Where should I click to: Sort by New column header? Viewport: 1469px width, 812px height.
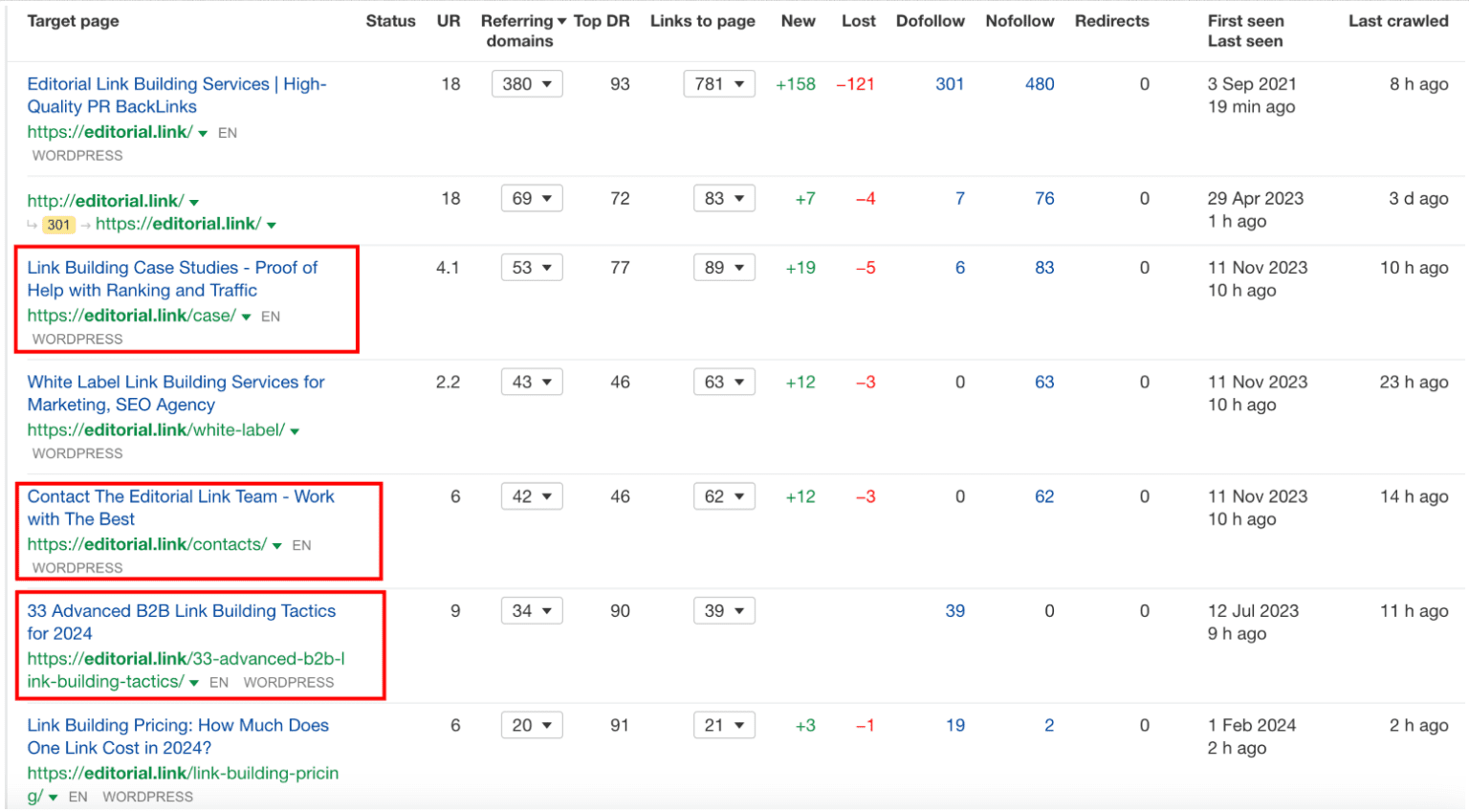[x=798, y=21]
